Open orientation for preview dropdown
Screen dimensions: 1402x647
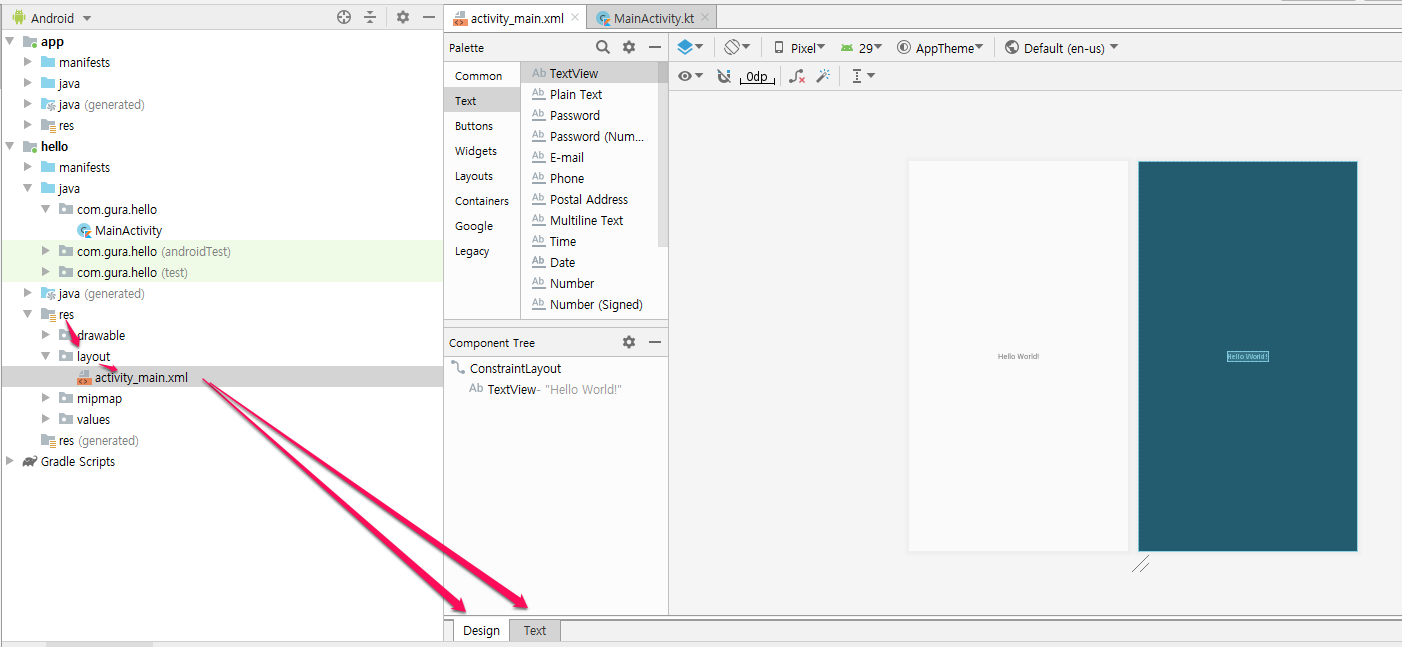(738, 47)
